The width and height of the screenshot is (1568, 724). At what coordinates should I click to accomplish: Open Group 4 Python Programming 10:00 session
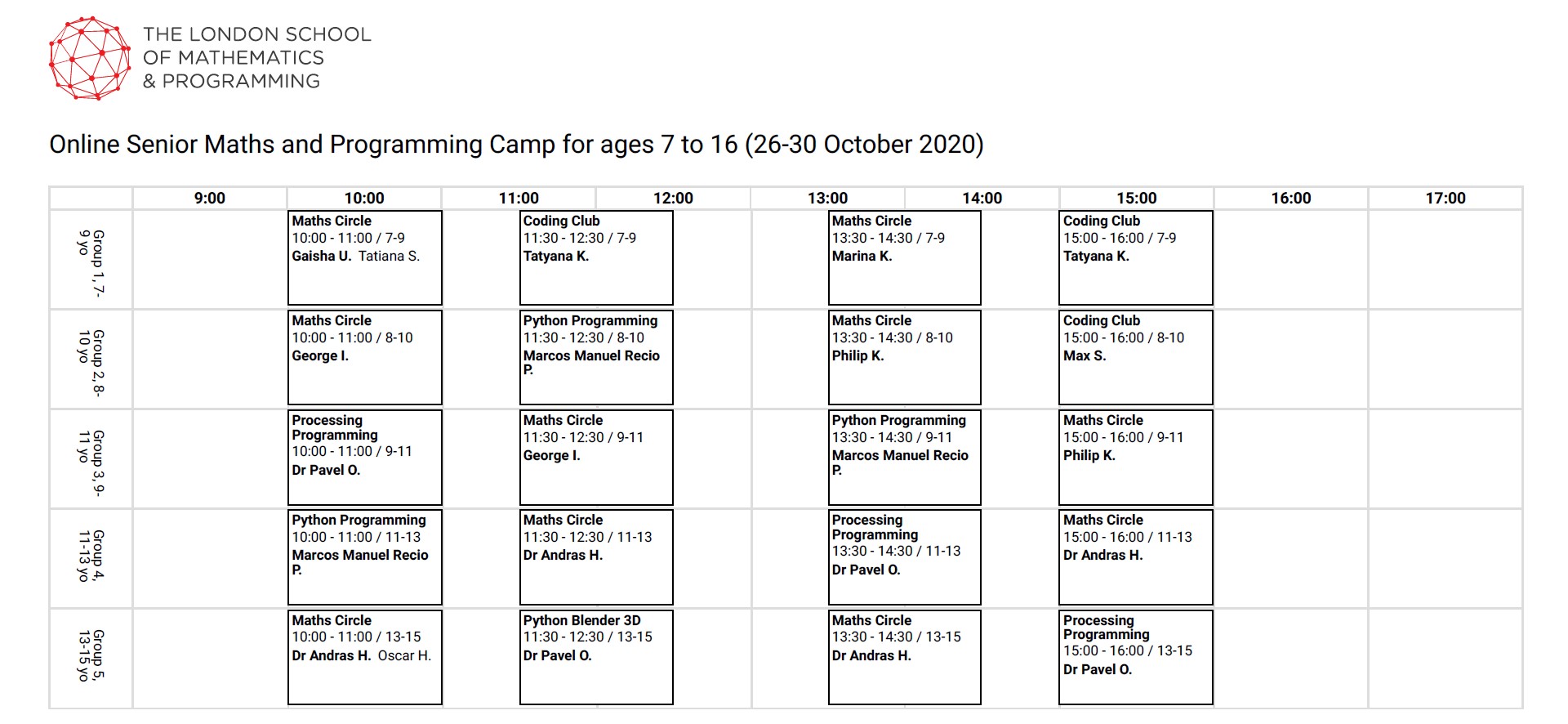(365, 557)
